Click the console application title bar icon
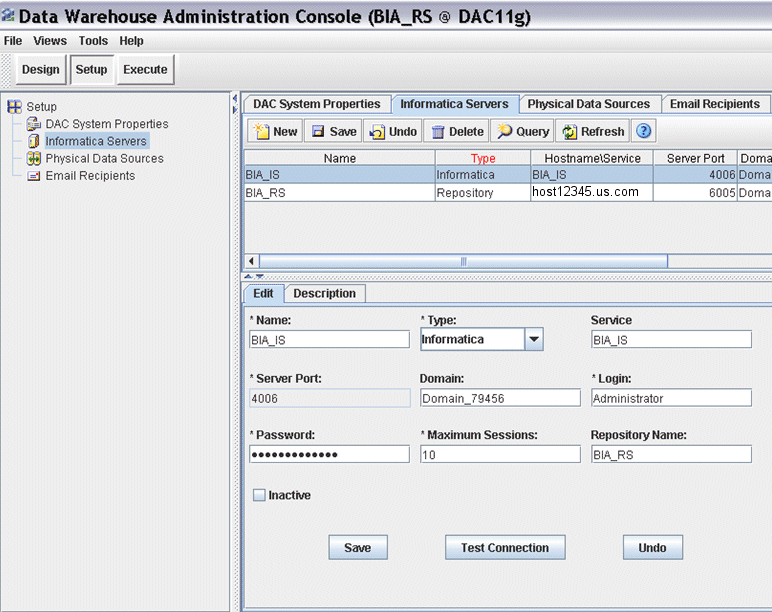Image resolution: width=772 pixels, height=612 pixels. pyautogui.click(x=8, y=16)
